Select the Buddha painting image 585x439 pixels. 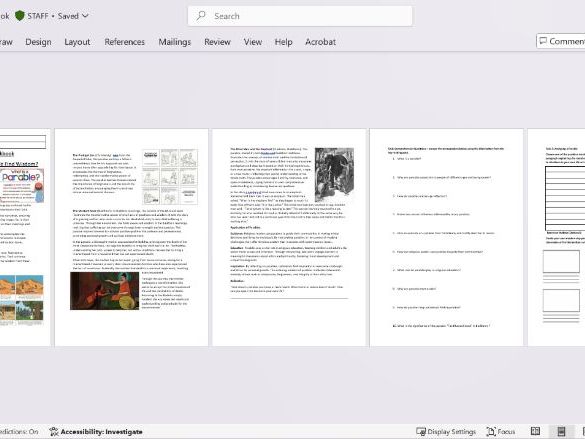[104, 291]
